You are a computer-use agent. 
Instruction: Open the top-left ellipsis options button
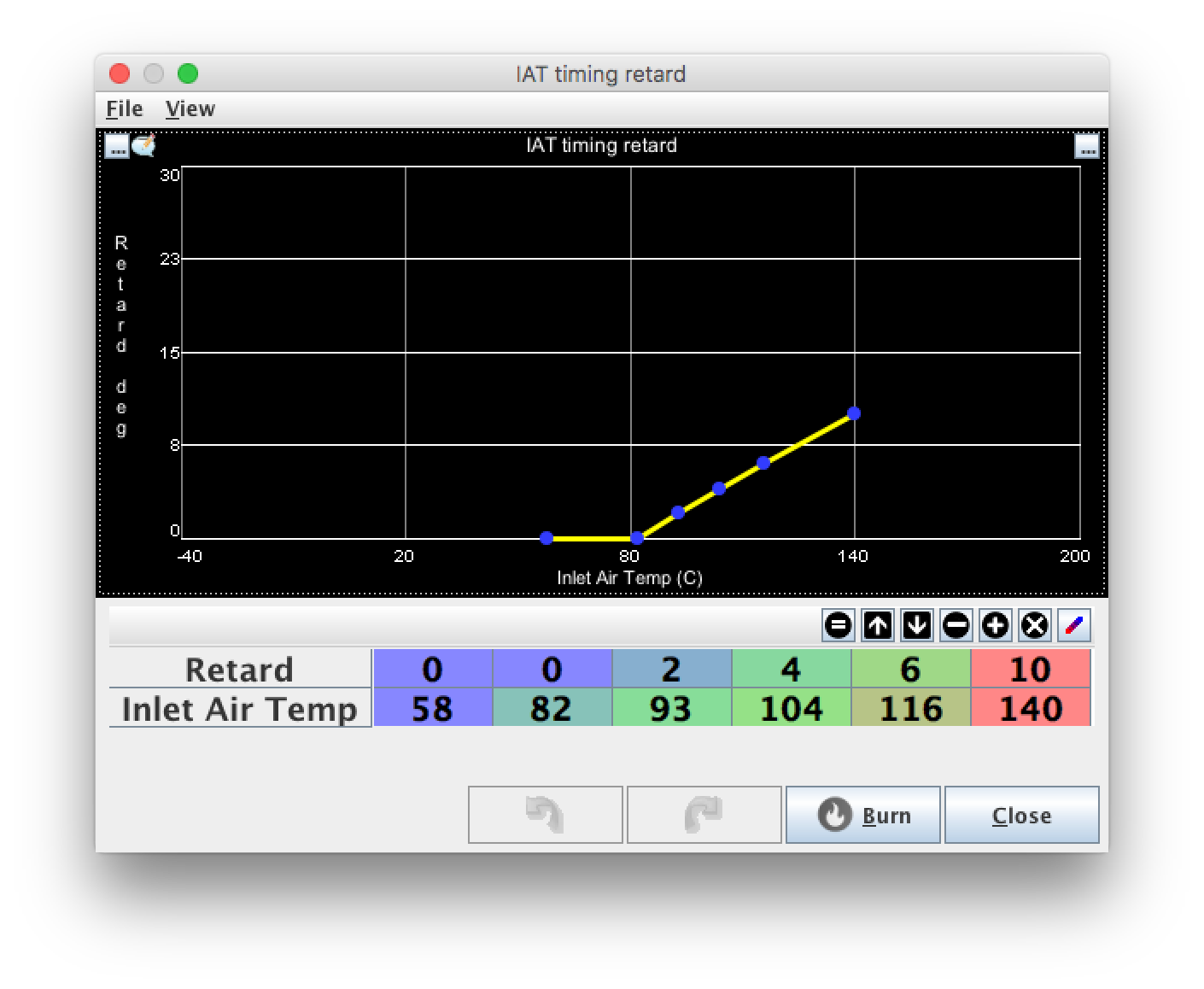tap(117, 146)
